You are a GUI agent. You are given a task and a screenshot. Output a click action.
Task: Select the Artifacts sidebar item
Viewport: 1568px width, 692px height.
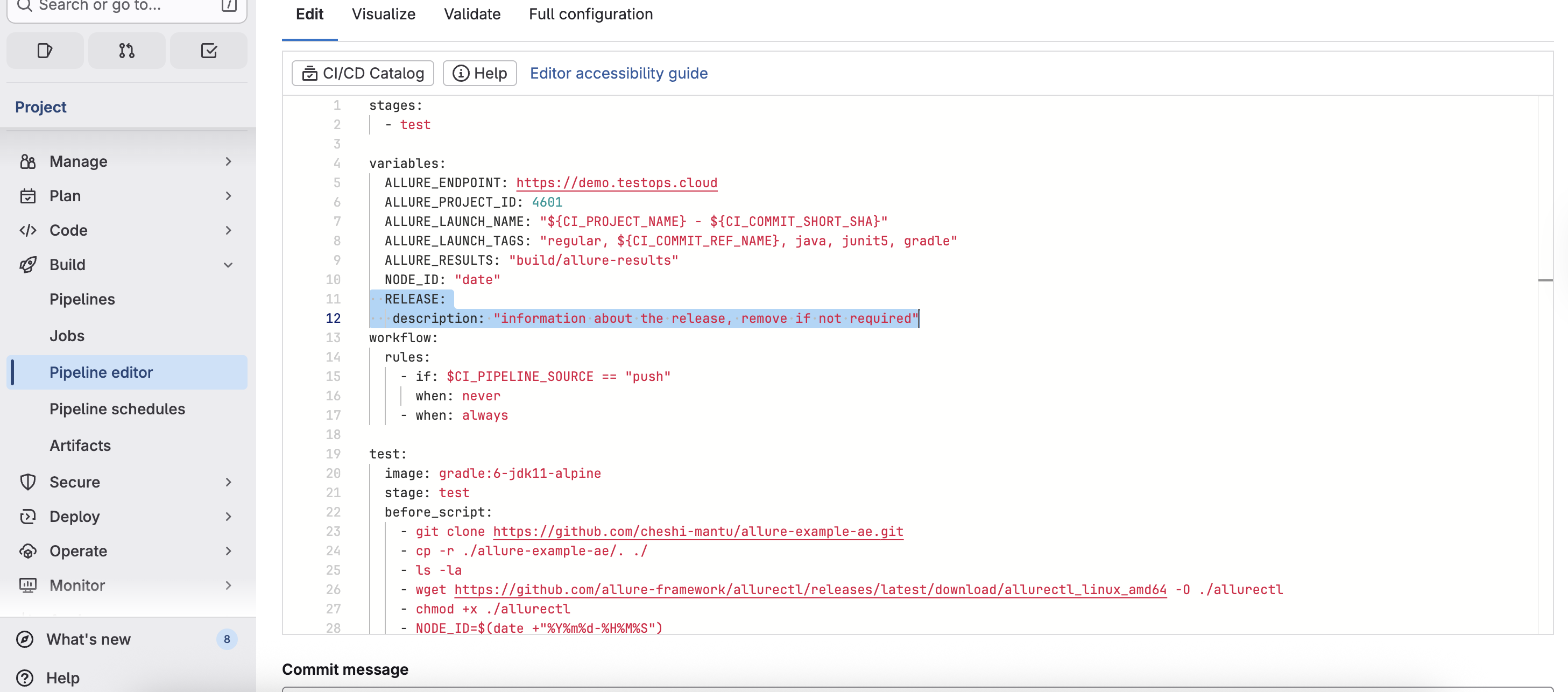tap(80, 445)
